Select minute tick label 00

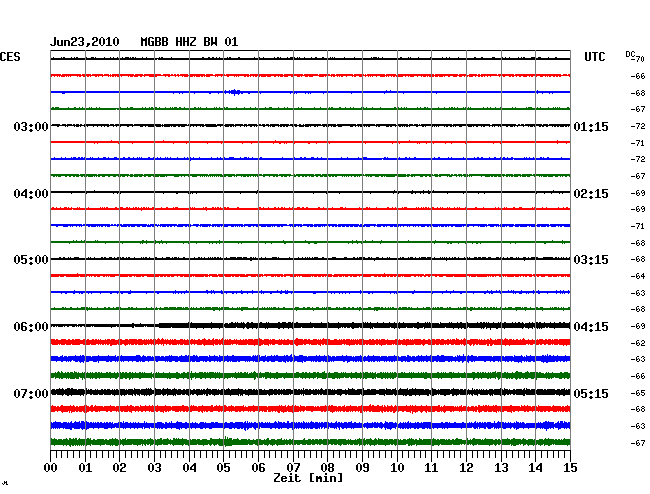[x=51, y=467]
